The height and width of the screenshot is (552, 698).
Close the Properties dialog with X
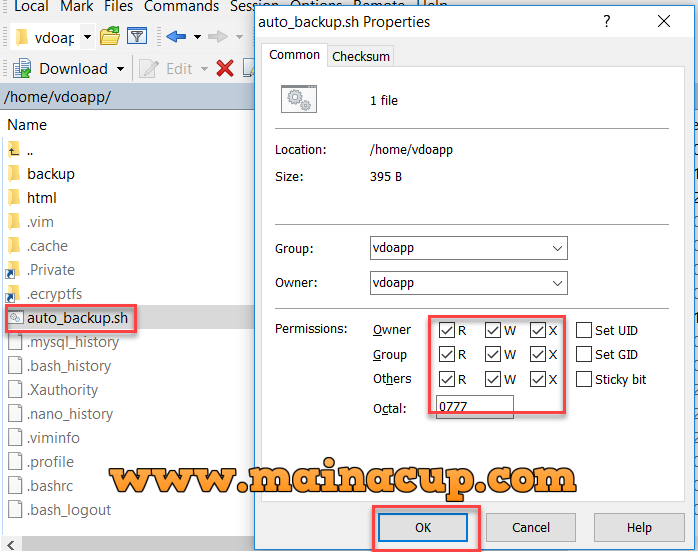pyautogui.click(x=664, y=21)
